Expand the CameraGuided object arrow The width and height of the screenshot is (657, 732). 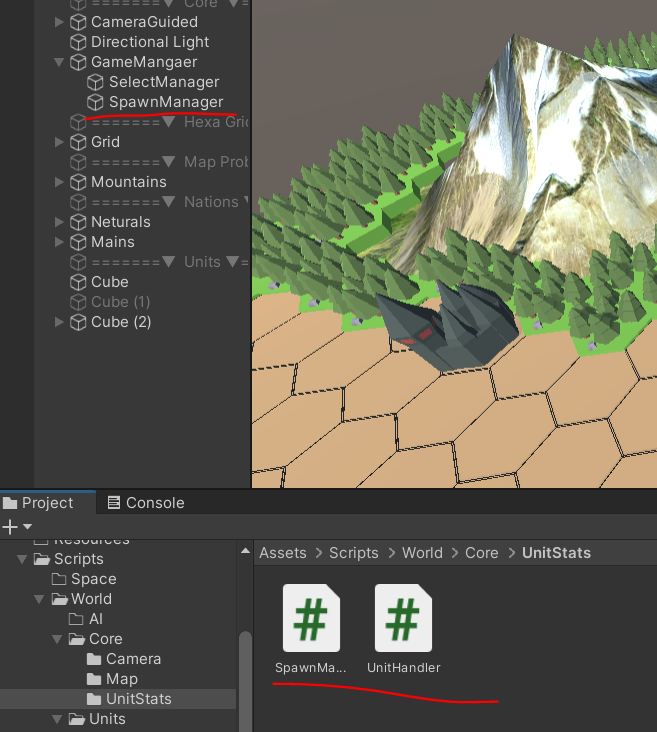tap(59, 22)
